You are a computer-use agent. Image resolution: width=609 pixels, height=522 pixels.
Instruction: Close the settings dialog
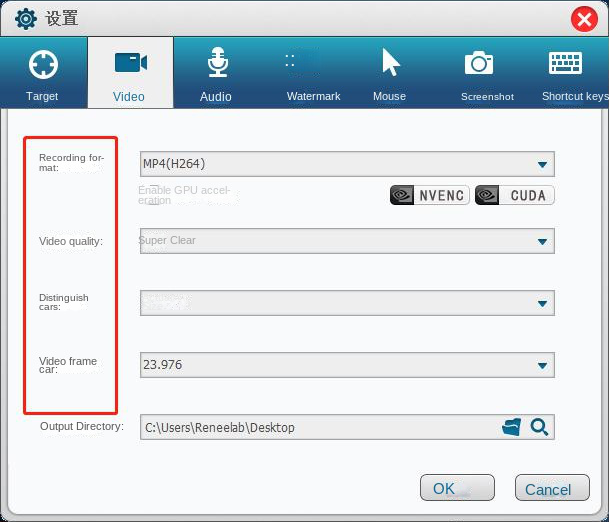pos(584,19)
